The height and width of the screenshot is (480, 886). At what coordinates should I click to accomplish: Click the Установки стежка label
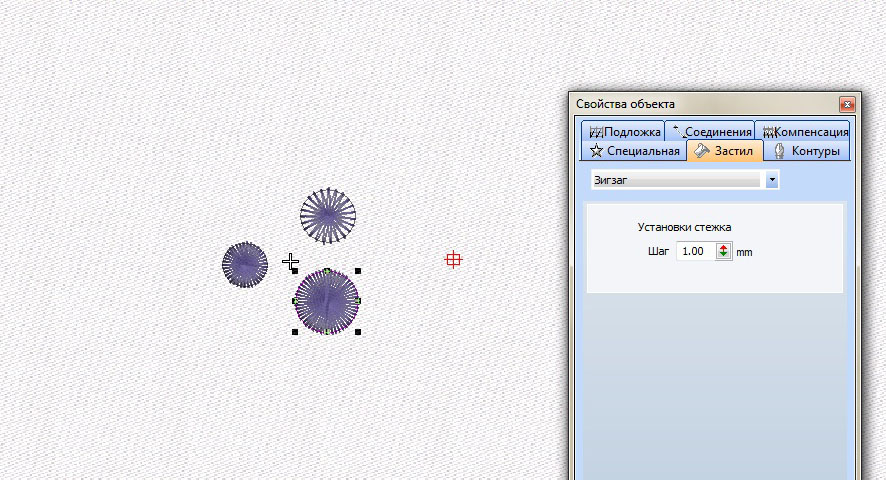[684, 227]
